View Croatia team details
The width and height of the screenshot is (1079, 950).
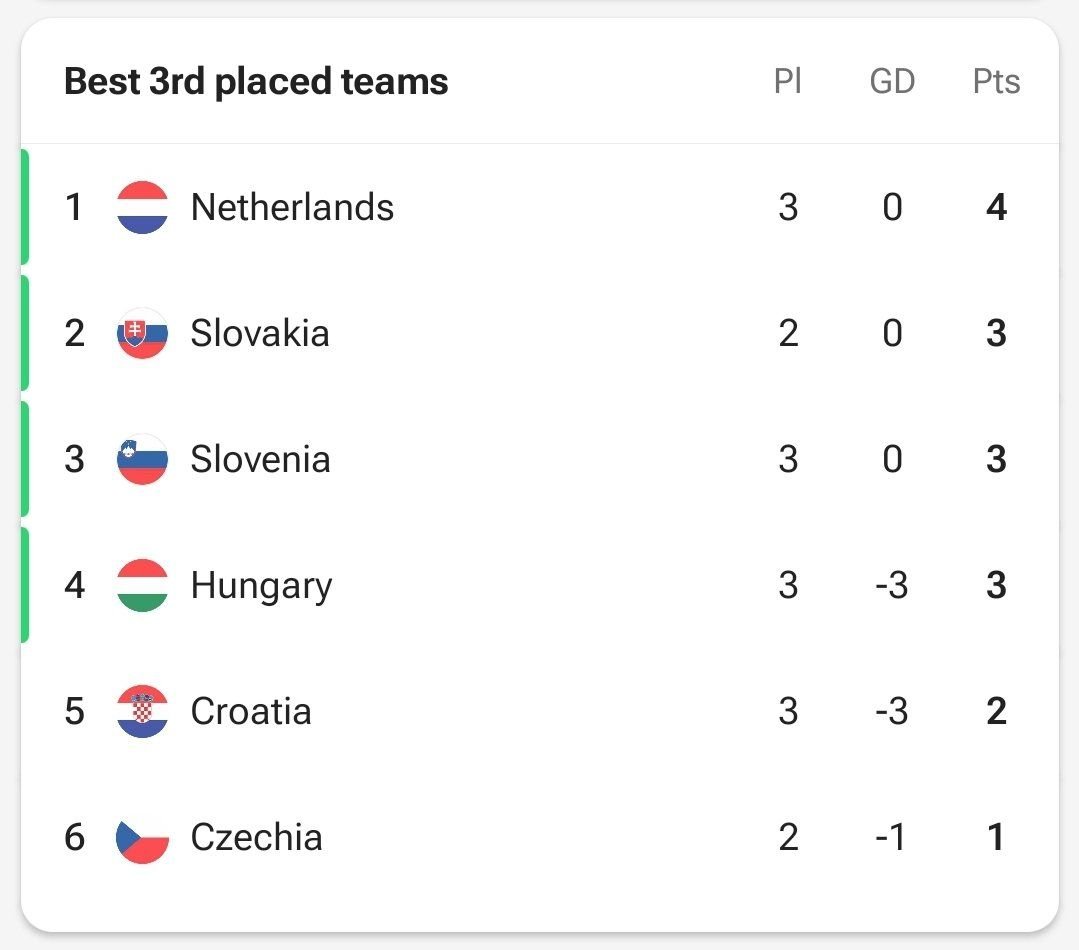[x=251, y=711]
